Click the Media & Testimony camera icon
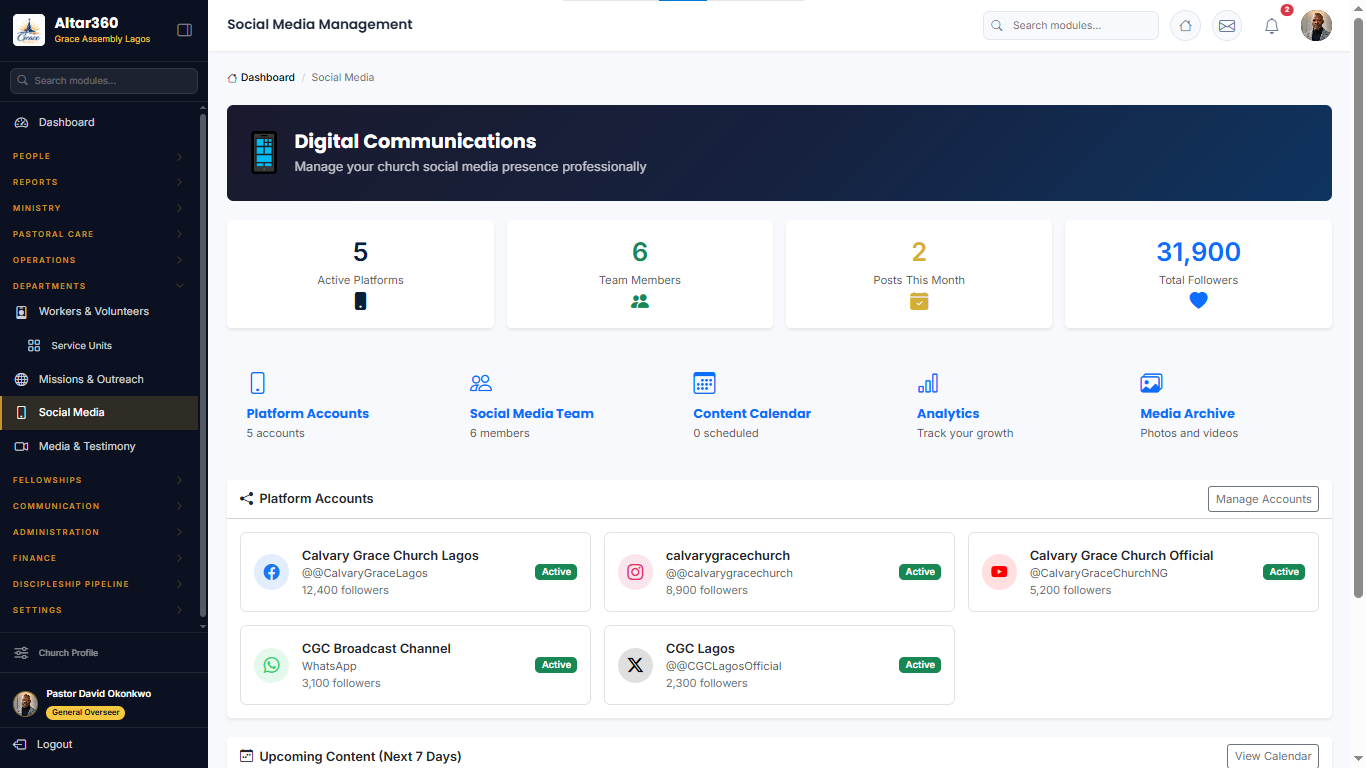Screen dimensions: 1366x768 [x=21, y=446]
